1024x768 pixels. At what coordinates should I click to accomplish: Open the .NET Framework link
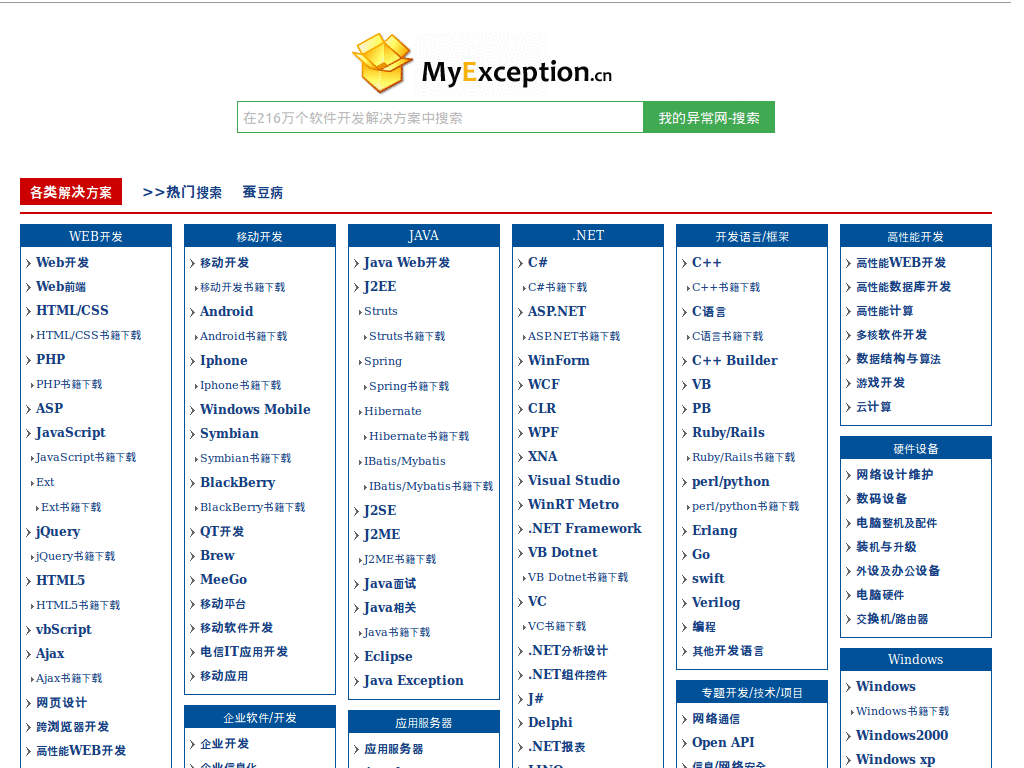pyautogui.click(x=584, y=528)
